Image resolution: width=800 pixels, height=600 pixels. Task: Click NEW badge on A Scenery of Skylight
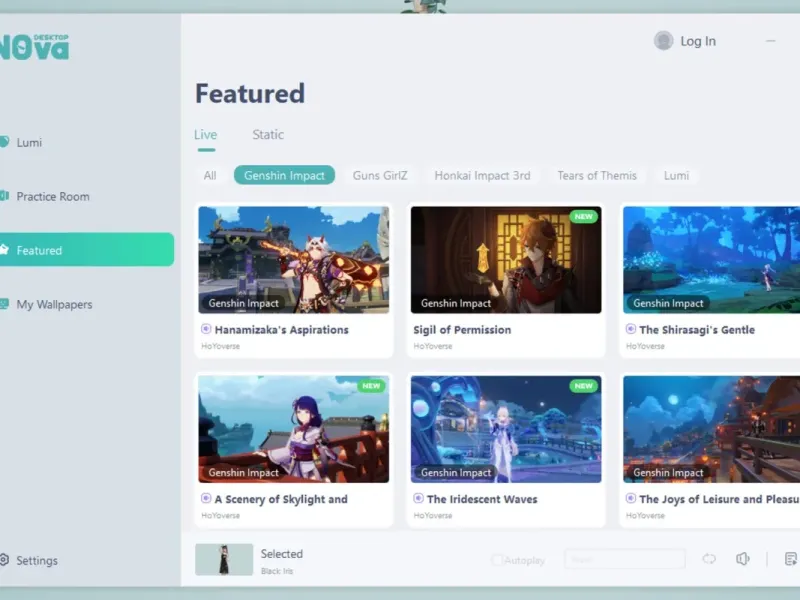371,386
